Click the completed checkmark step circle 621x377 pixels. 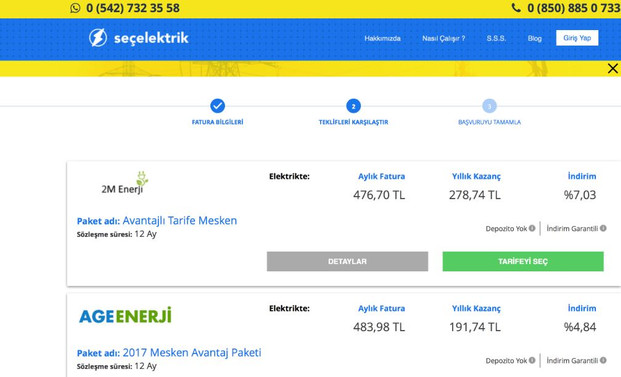(x=217, y=106)
